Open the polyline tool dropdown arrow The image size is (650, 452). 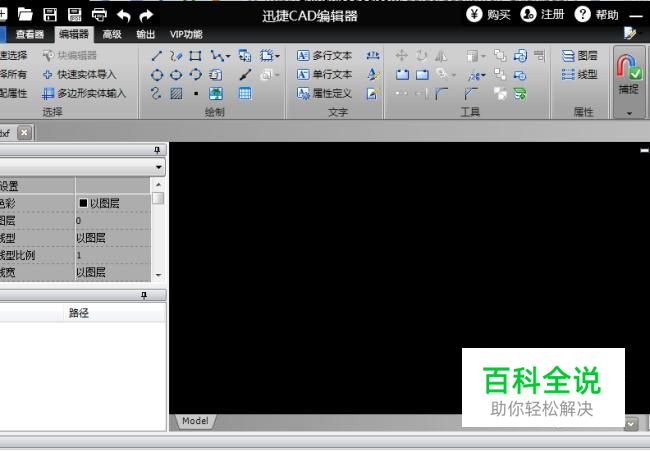[228, 56]
